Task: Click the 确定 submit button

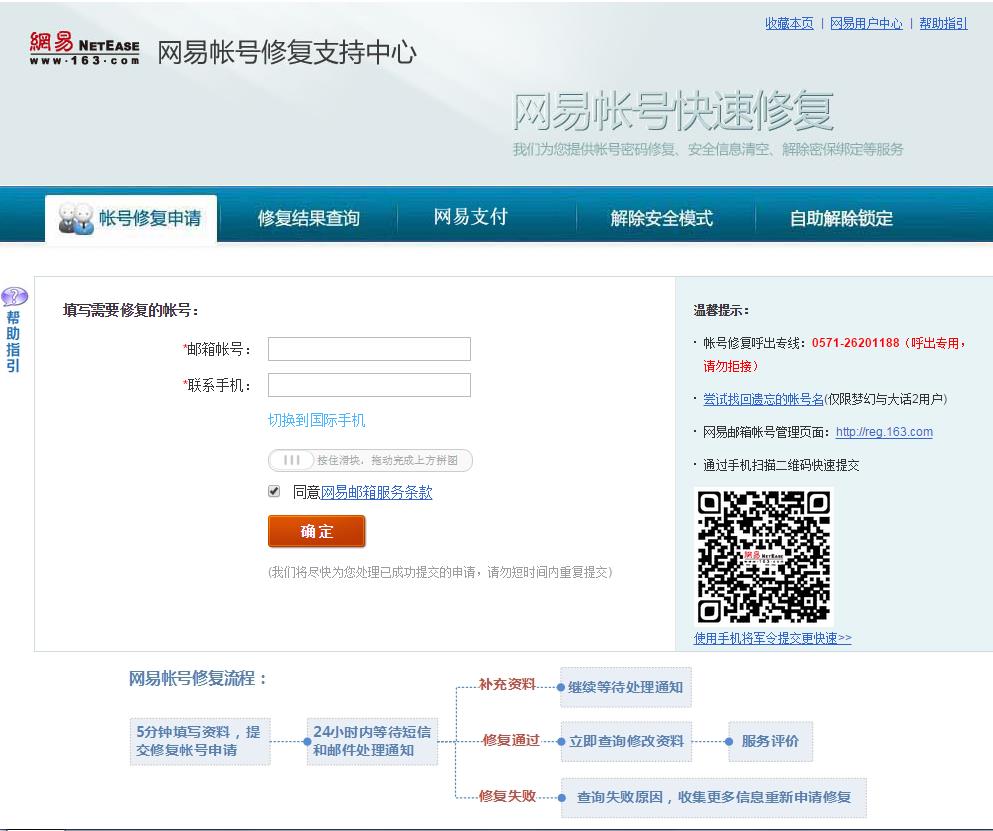Action: (x=317, y=531)
